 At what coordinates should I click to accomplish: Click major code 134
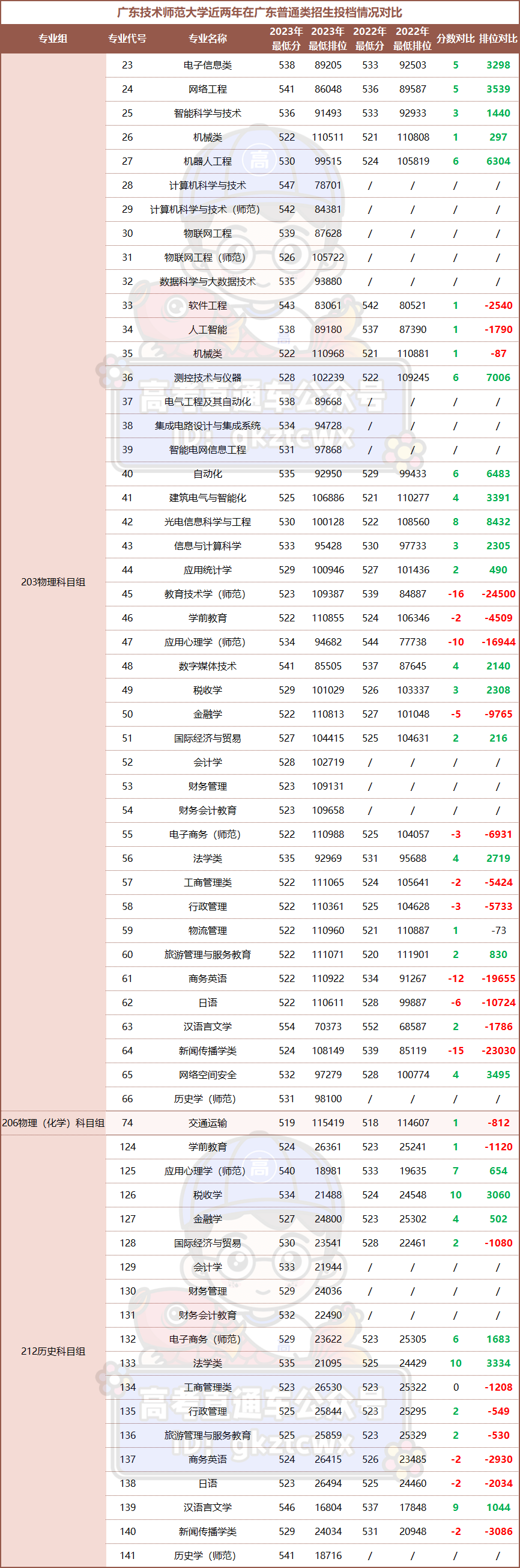point(127,1387)
